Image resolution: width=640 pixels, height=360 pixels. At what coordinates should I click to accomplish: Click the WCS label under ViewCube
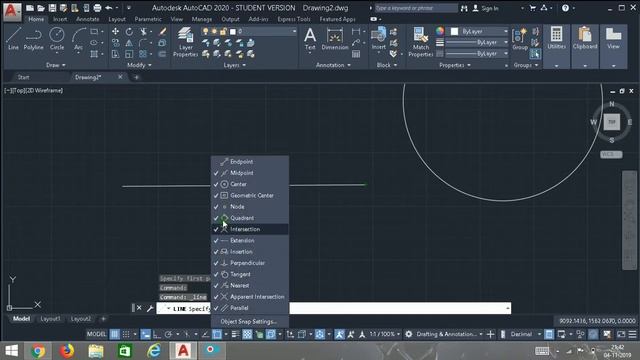click(x=611, y=154)
